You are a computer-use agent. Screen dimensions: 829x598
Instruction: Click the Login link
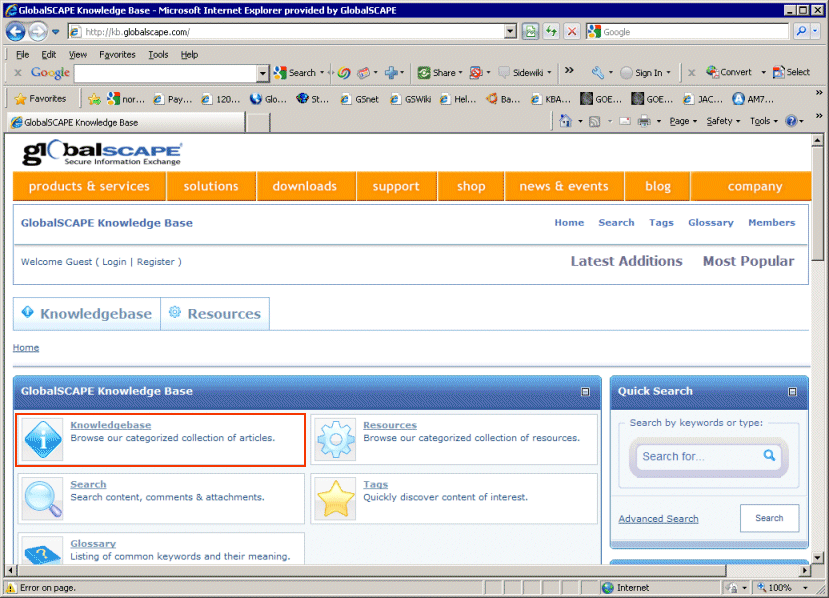114,262
